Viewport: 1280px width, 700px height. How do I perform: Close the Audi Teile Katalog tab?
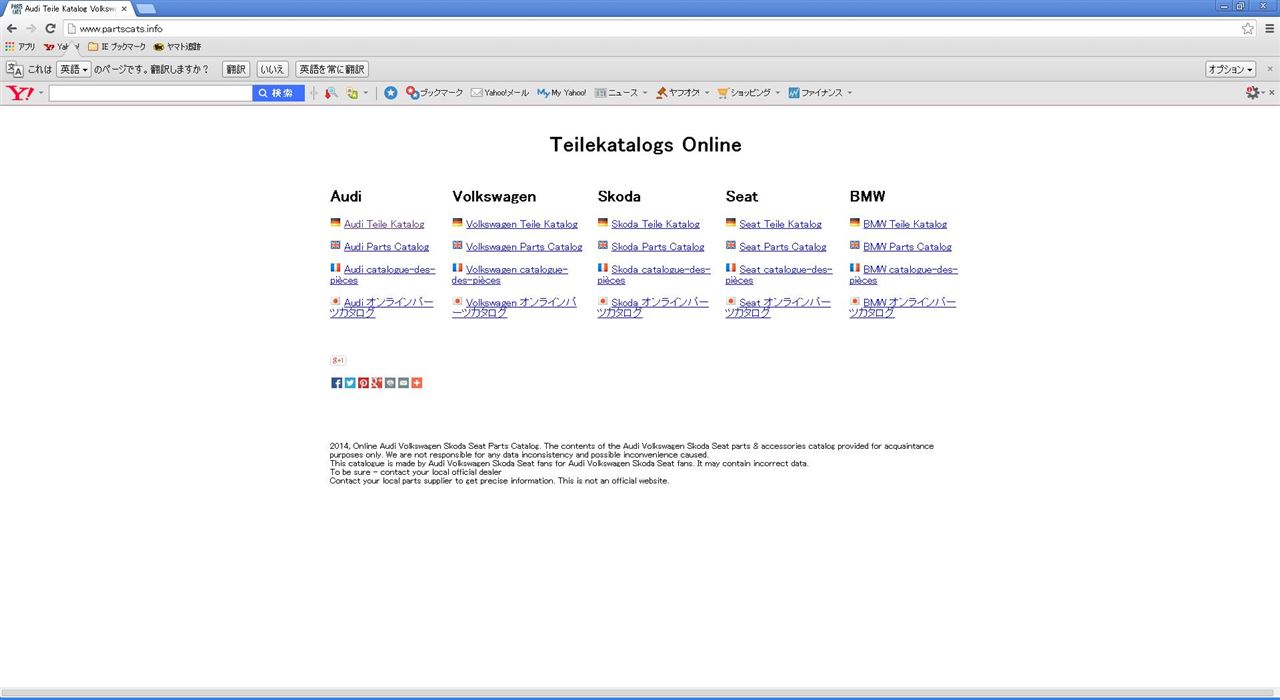(124, 8)
